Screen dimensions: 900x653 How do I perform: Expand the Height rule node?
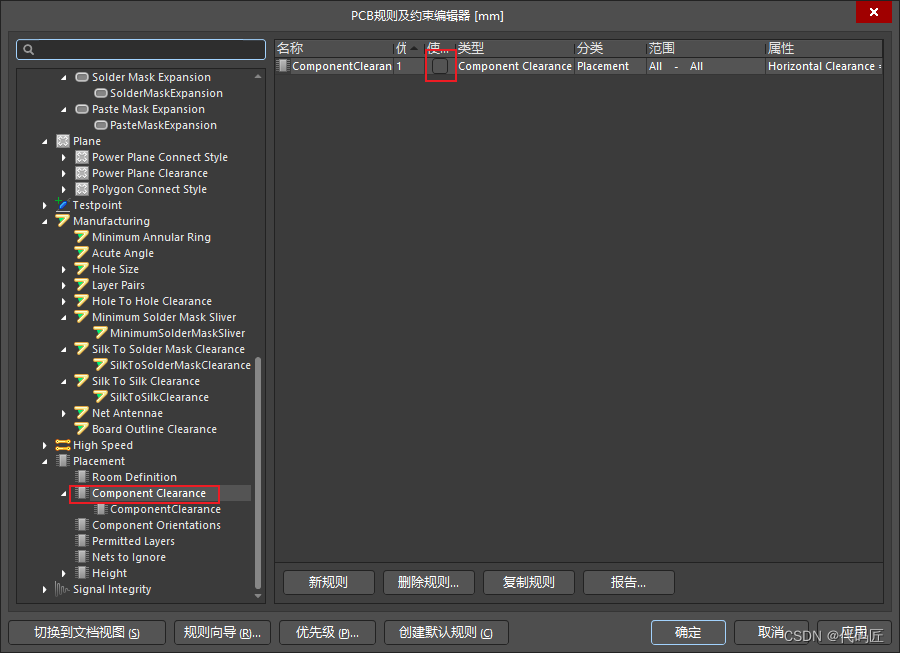click(x=64, y=573)
